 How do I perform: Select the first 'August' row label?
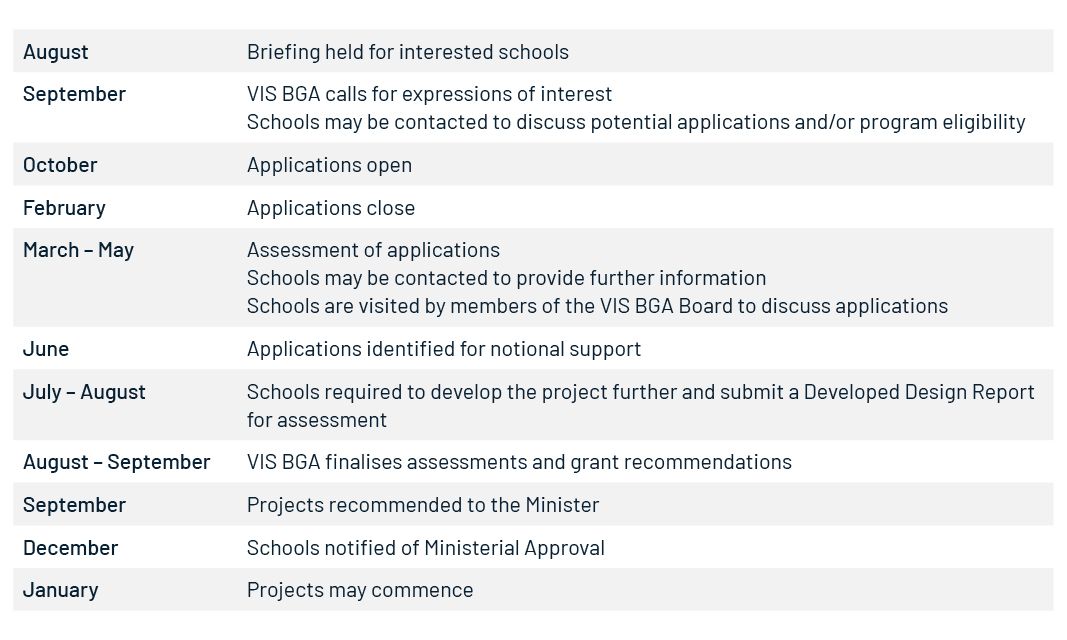click(56, 52)
